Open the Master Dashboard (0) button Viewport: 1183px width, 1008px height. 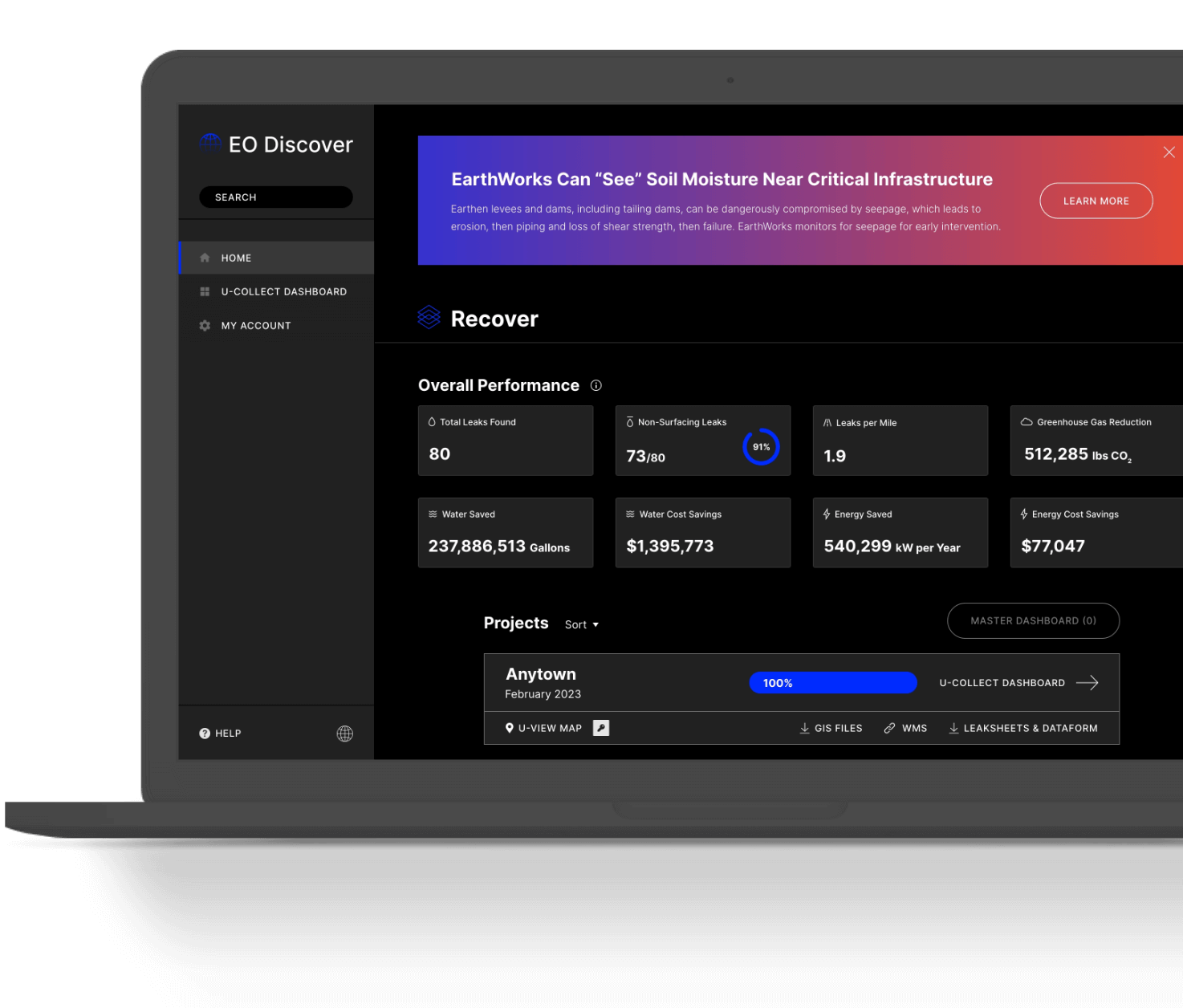1033,621
